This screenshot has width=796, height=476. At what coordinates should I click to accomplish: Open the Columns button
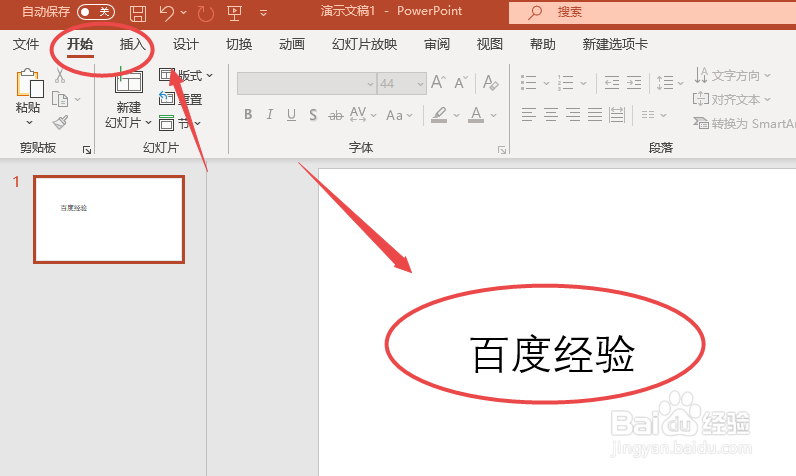click(653, 115)
